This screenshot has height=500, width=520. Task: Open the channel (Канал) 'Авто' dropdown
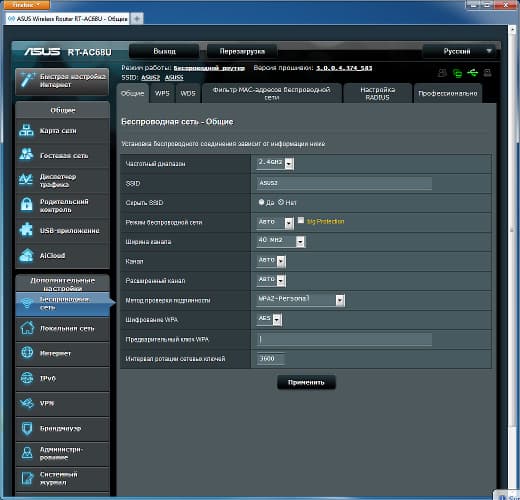point(271,261)
